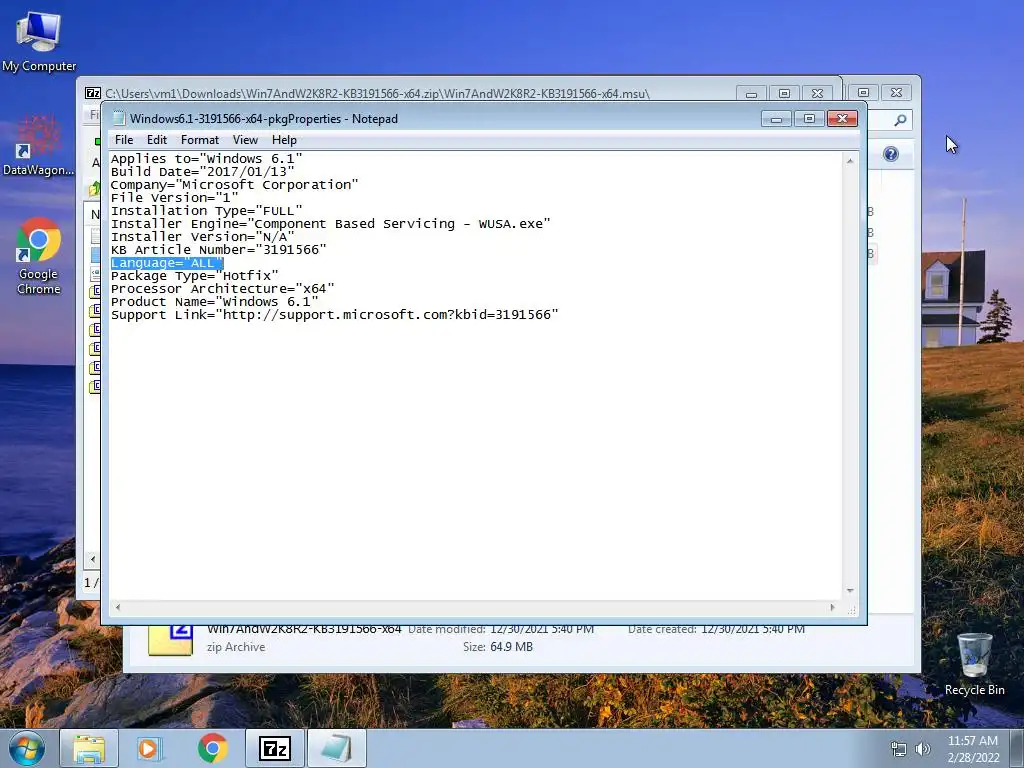
Task: Close the Notepad window
Action: coord(842,119)
